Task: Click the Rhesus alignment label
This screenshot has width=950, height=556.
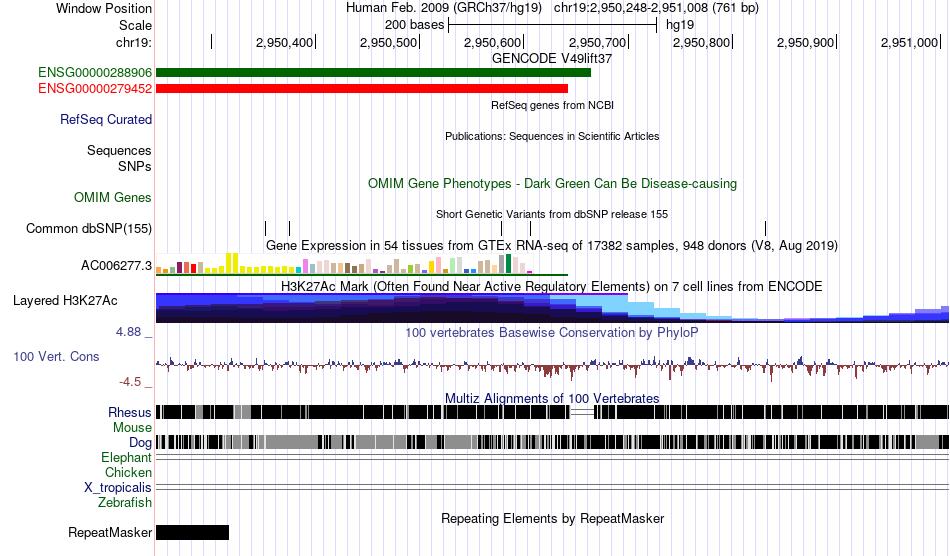Action: pos(130,412)
